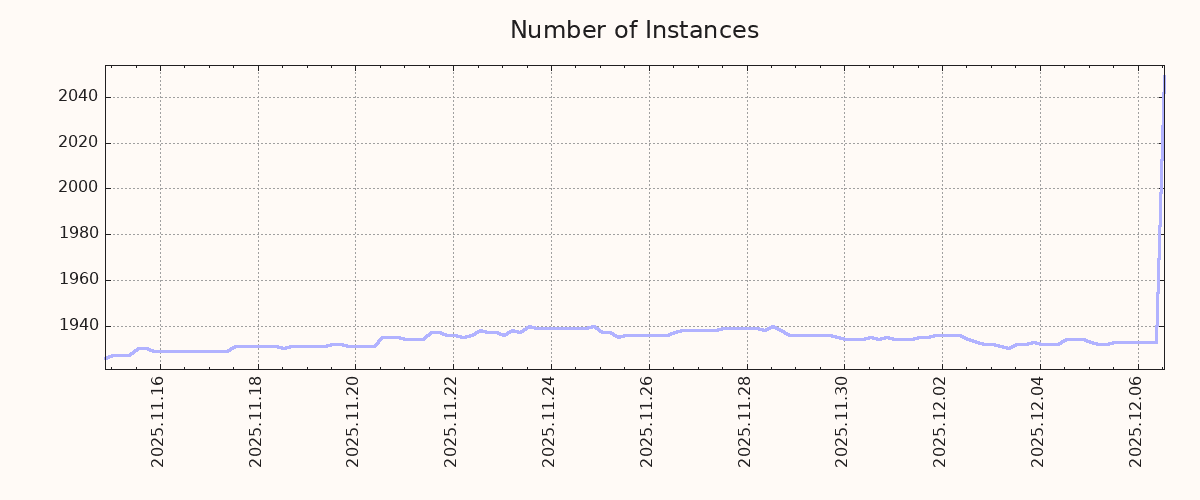Click the 2000 y-axis label
This screenshot has width=1200, height=500.
(78, 188)
